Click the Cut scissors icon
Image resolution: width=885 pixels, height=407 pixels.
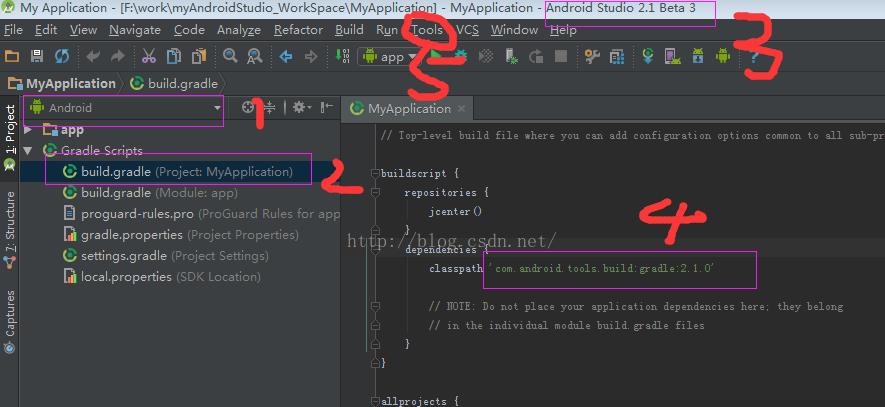click(x=148, y=56)
